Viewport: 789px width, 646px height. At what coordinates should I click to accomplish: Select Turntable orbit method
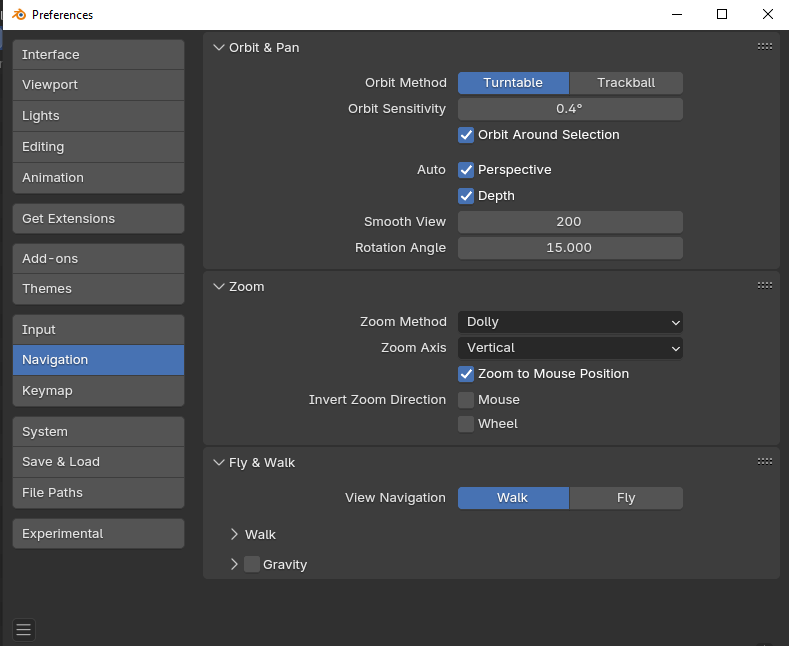coord(513,83)
